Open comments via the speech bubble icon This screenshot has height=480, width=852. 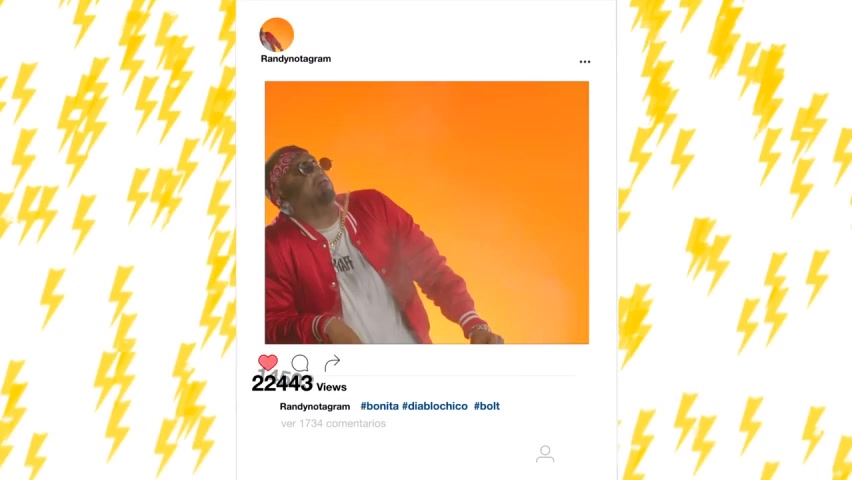(300, 363)
